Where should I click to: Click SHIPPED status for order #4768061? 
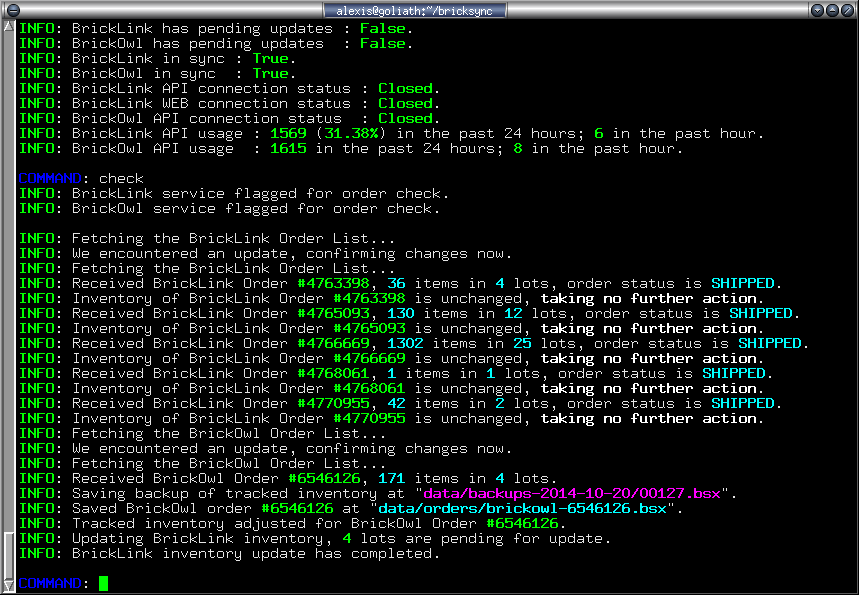pos(734,373)
